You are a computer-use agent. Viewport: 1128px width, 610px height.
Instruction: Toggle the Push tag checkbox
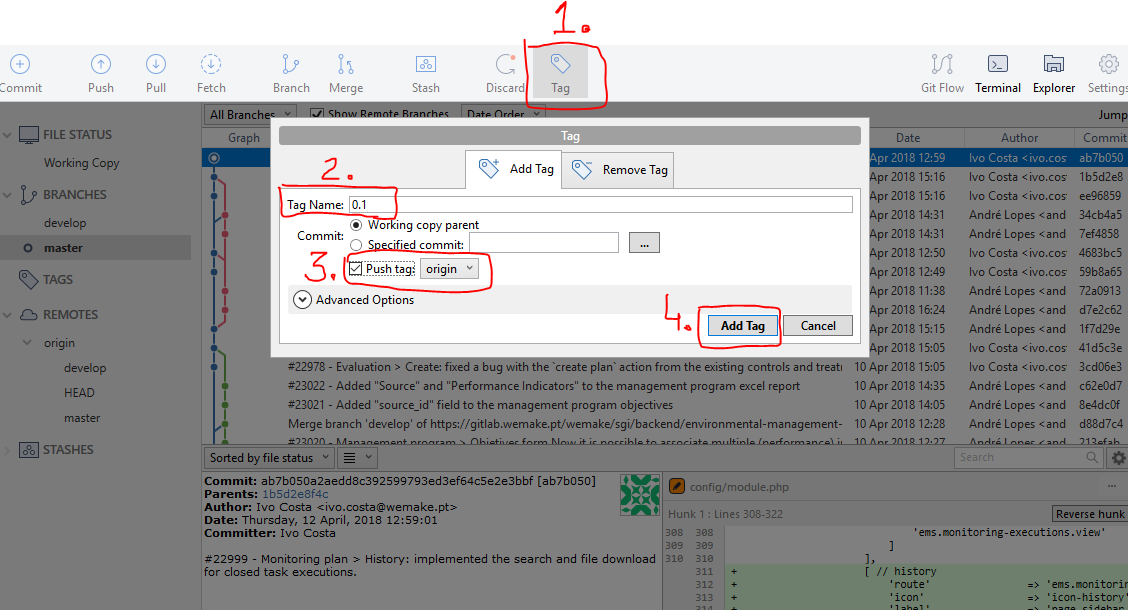click(x=355, y=269)
